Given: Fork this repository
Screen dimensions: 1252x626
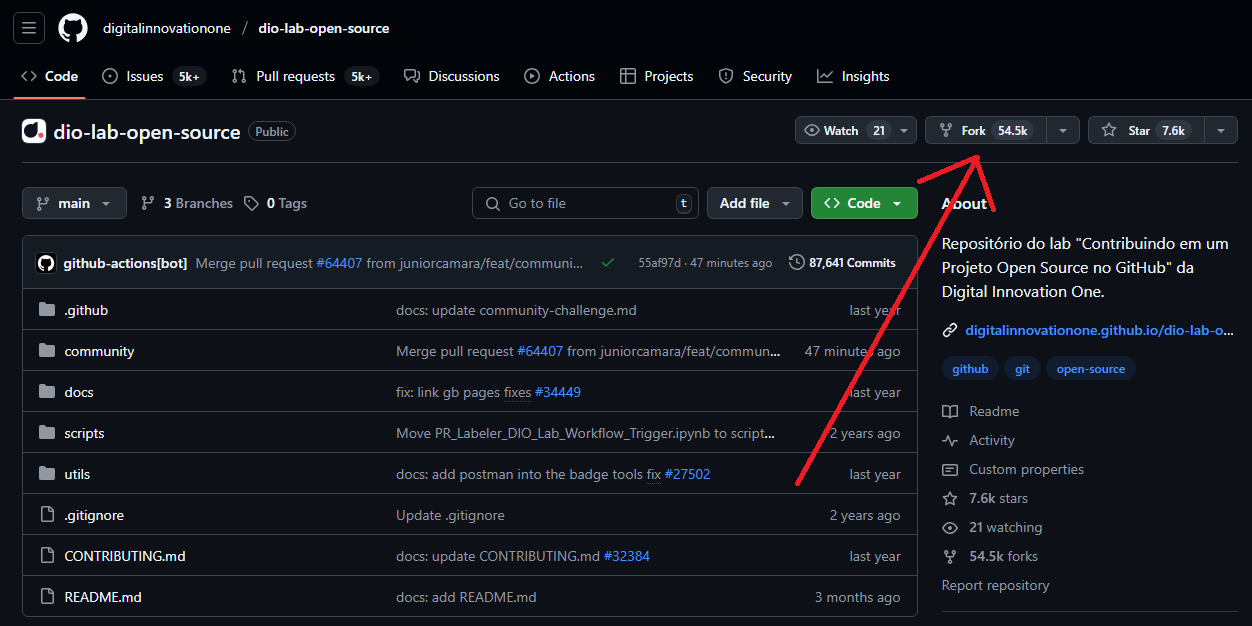Looking at the screenshot, I should (986, 131).
